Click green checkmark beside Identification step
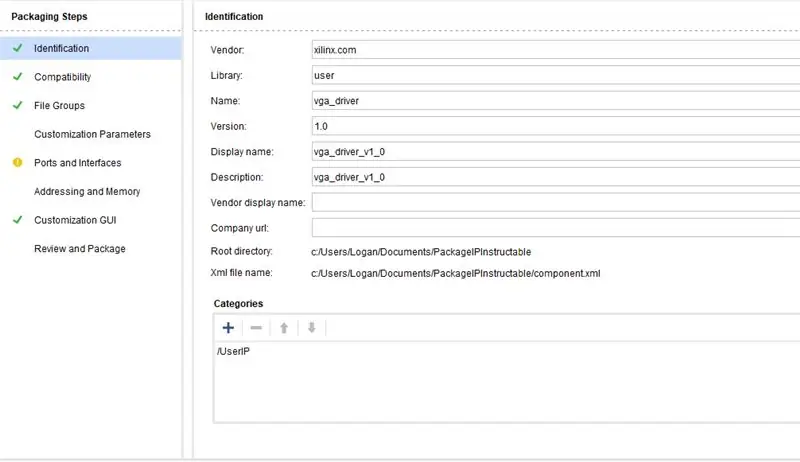 pos(18,48)
